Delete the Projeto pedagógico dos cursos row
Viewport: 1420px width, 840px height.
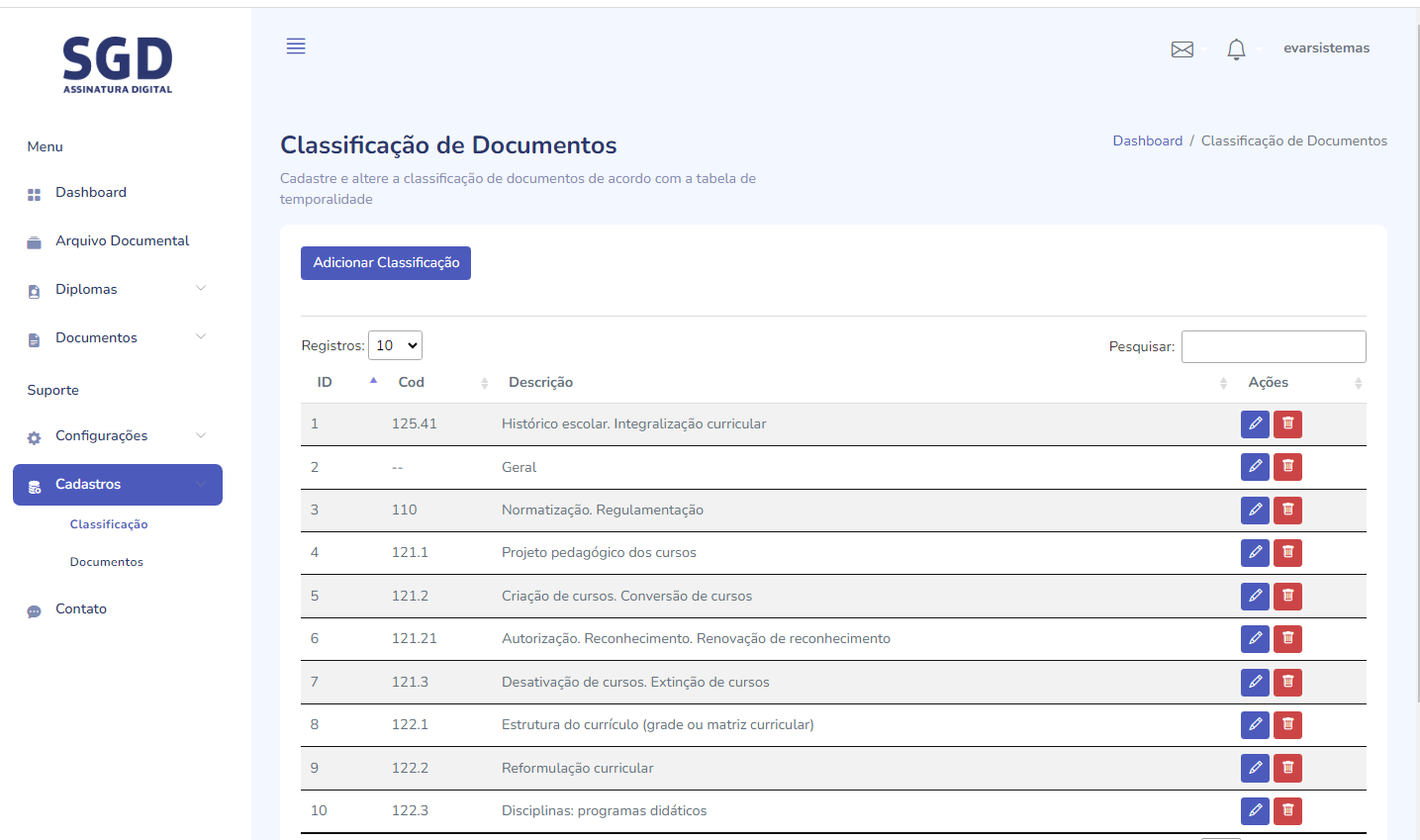(x=1287, y=553)
